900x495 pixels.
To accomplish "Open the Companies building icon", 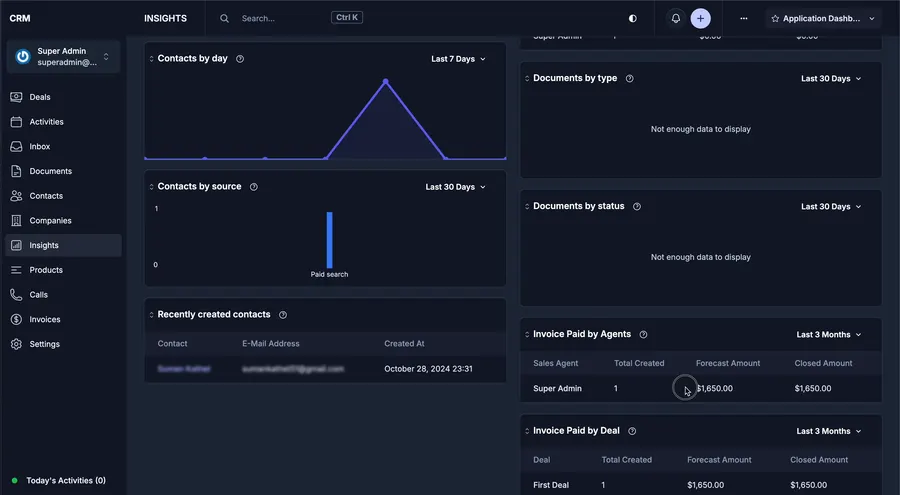I will (x=16, y=221).
